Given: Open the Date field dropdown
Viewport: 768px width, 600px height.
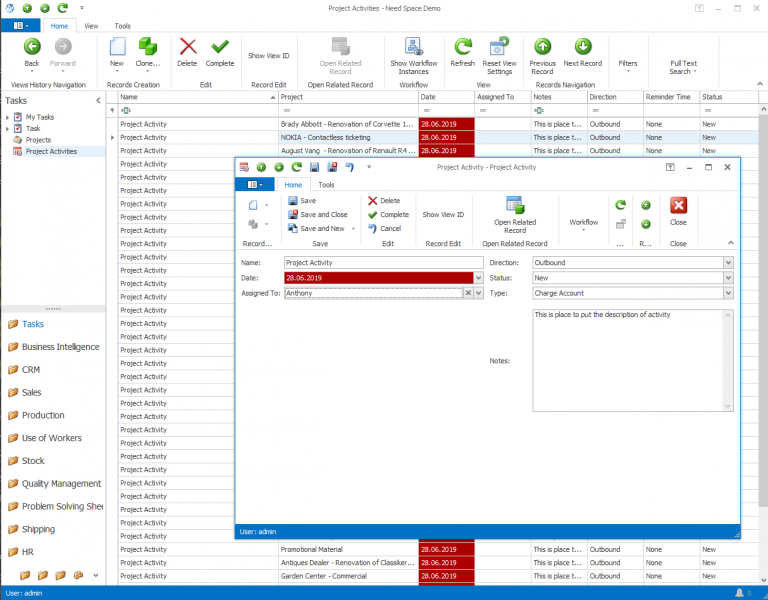Looking at the screenshot, I should point(477,278).
